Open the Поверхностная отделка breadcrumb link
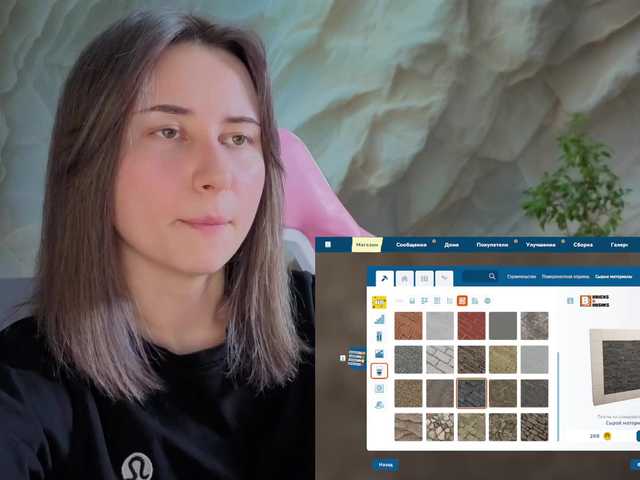Viewport: 640px width, 480px height. tap(565, 277)
